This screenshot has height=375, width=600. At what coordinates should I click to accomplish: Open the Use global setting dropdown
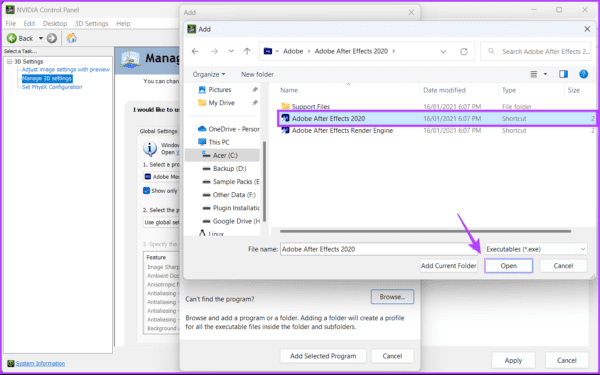point(161,222)
